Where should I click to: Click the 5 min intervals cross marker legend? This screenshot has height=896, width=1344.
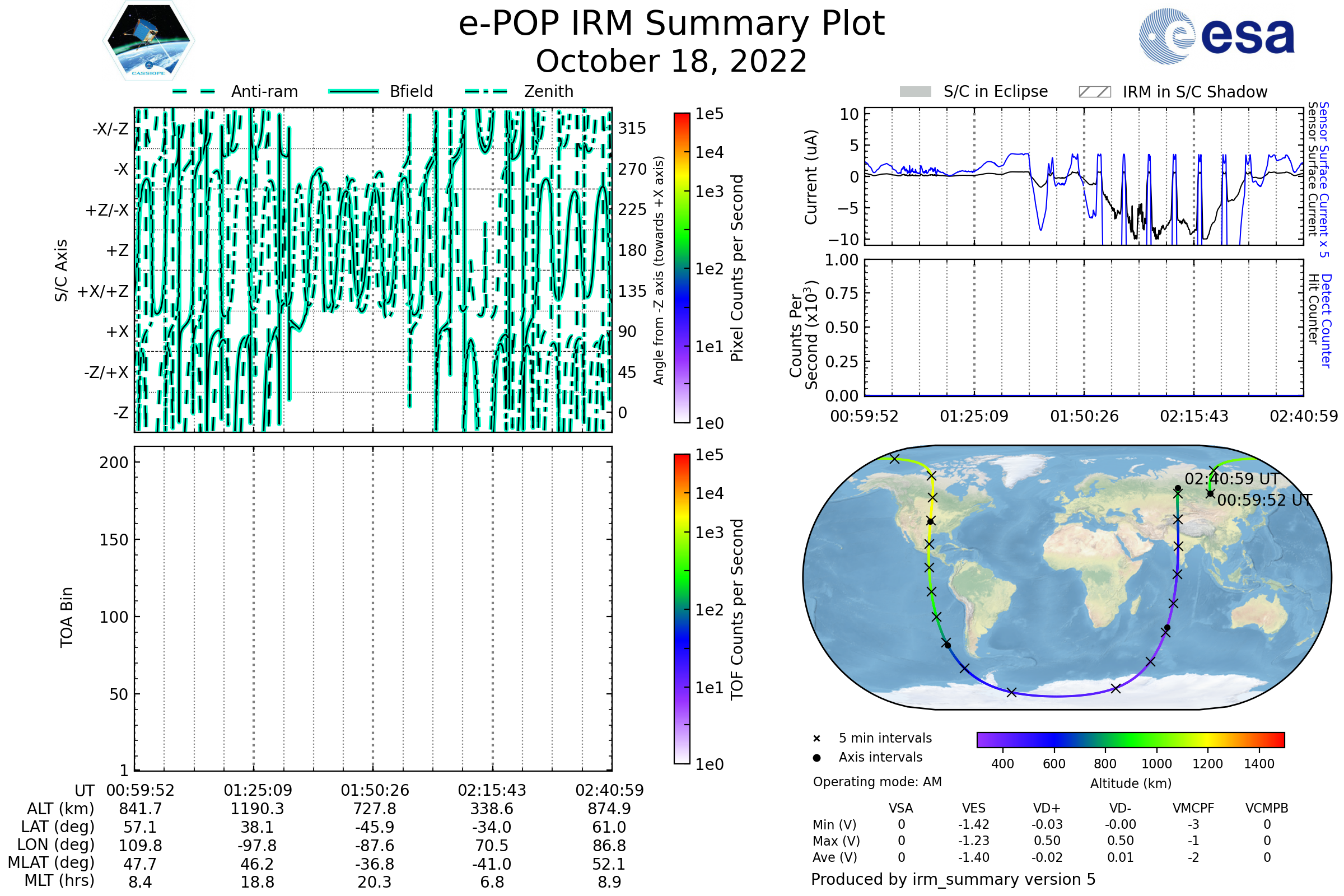[x=816, y=739]
